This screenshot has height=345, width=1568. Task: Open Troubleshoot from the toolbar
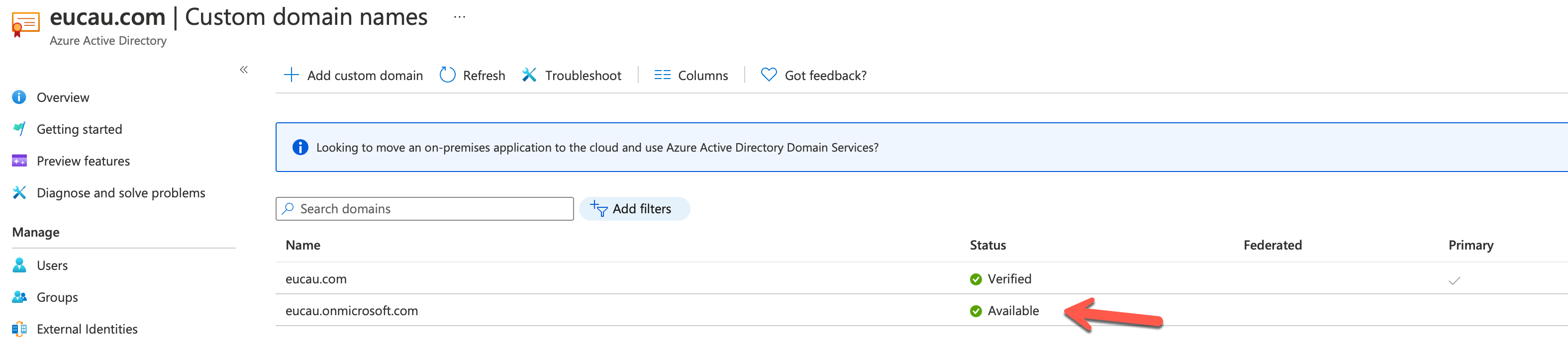pyautogui.click(x=572, y=75)
